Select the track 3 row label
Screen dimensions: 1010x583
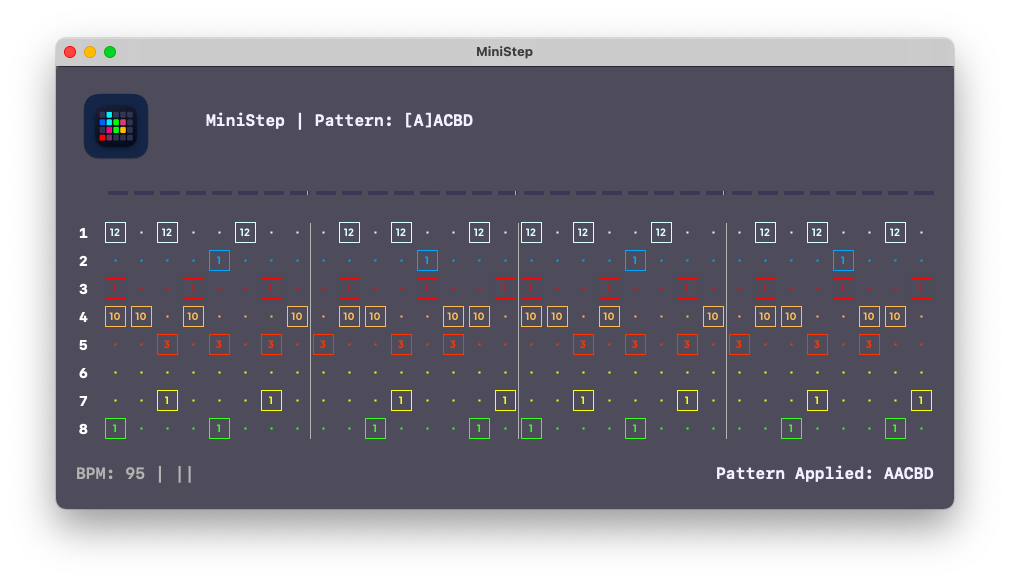click(84, 289)
